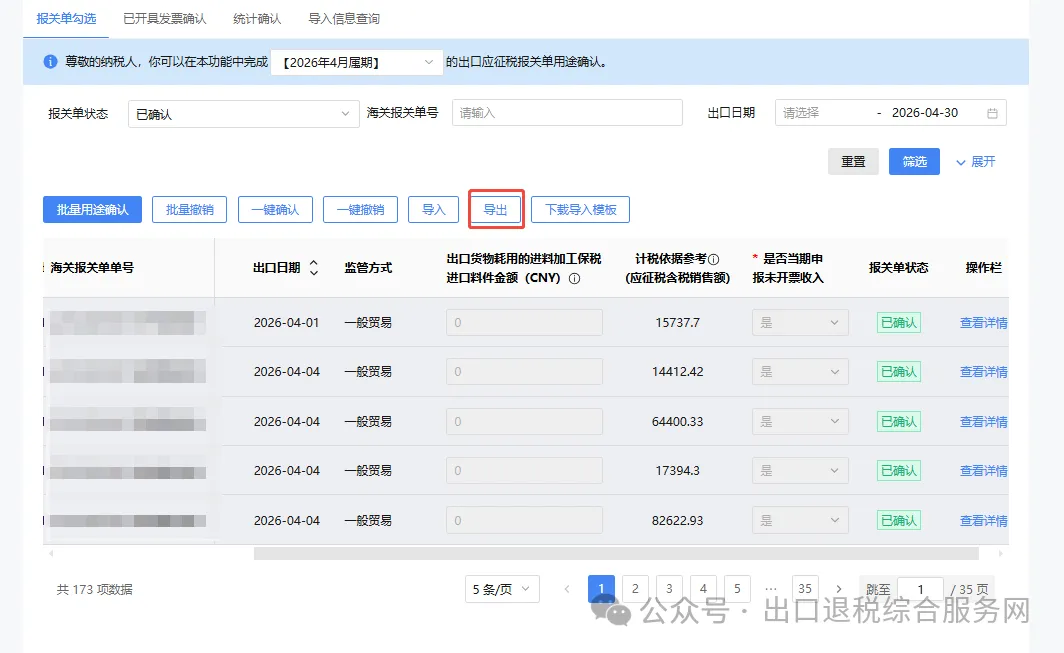The width and height of the screenshot is (1064, 653).
Task: Click the 筛选 filter button
Action: click(x=914, y=162)
